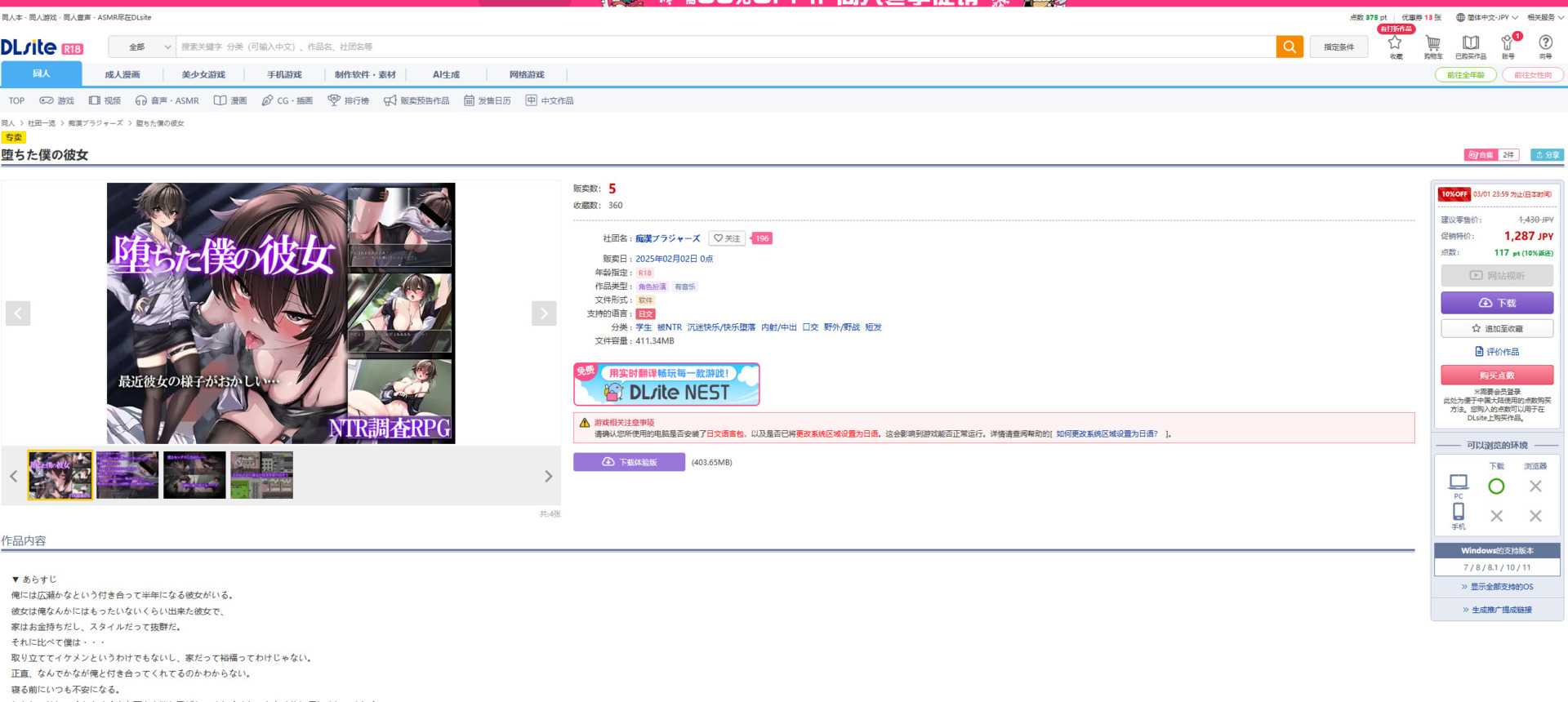Expand the 相关服务 related services dropdown

click(1545, 17)
